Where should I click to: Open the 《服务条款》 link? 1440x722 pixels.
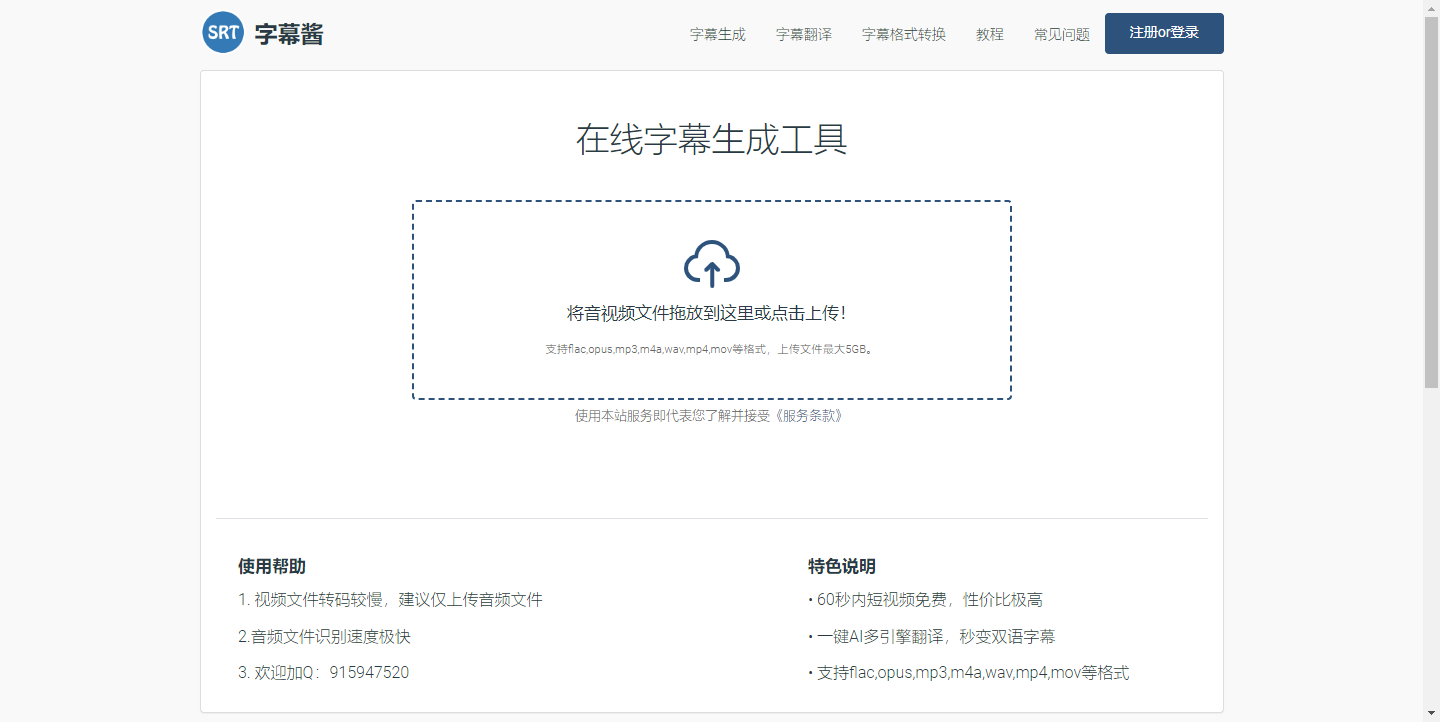pos(808,416)
